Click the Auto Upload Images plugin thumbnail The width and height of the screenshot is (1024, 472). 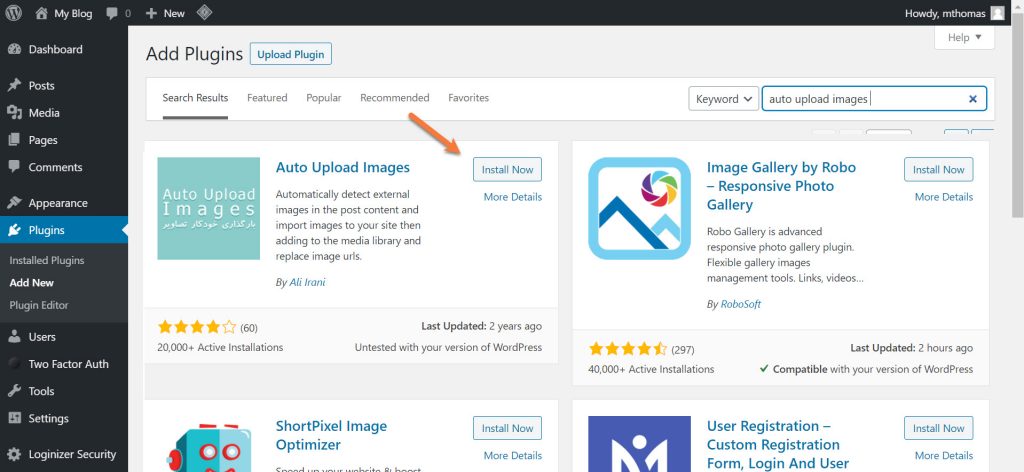[208, 208]
